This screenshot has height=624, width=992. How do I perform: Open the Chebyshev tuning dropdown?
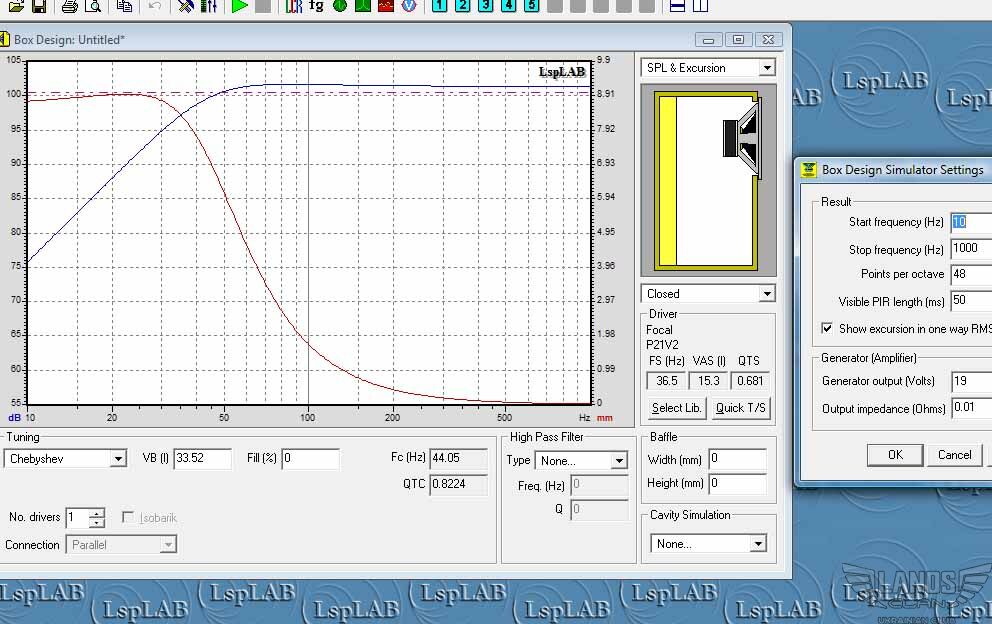(x=65, y=459)
